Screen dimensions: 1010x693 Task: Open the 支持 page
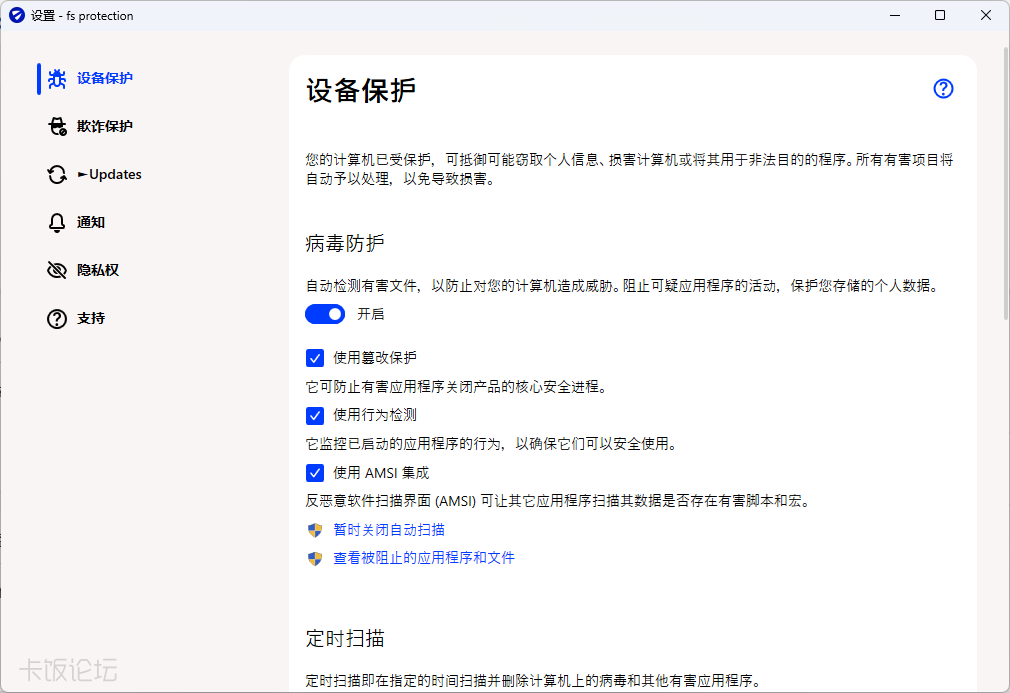pos(90,319)
